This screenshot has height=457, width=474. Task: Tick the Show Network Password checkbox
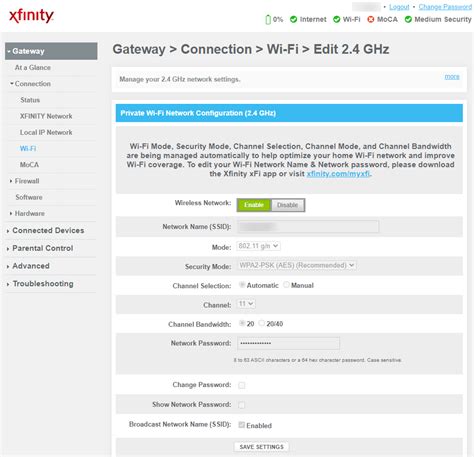tap(242, 405)
